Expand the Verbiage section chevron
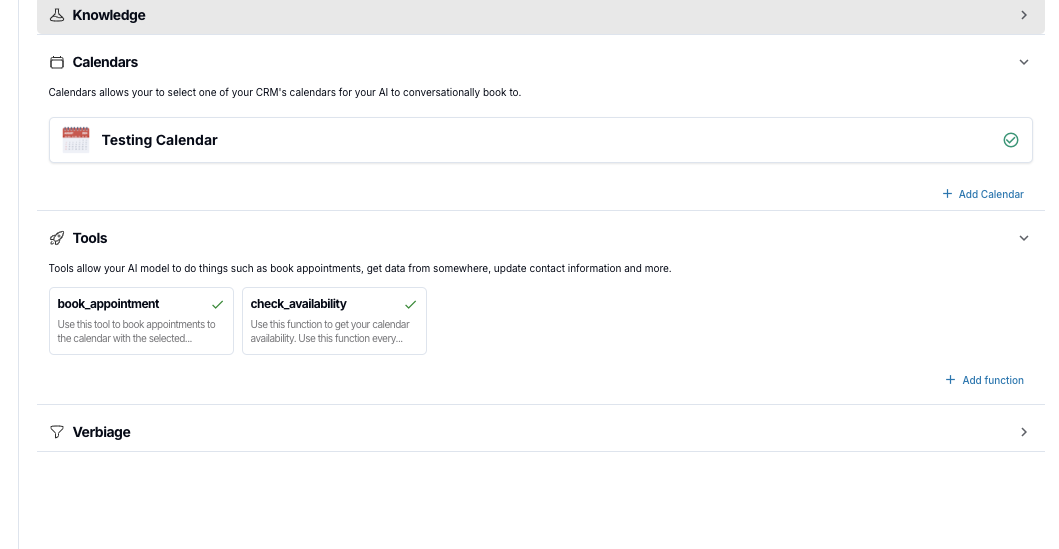 click(x=1024, y=432)
